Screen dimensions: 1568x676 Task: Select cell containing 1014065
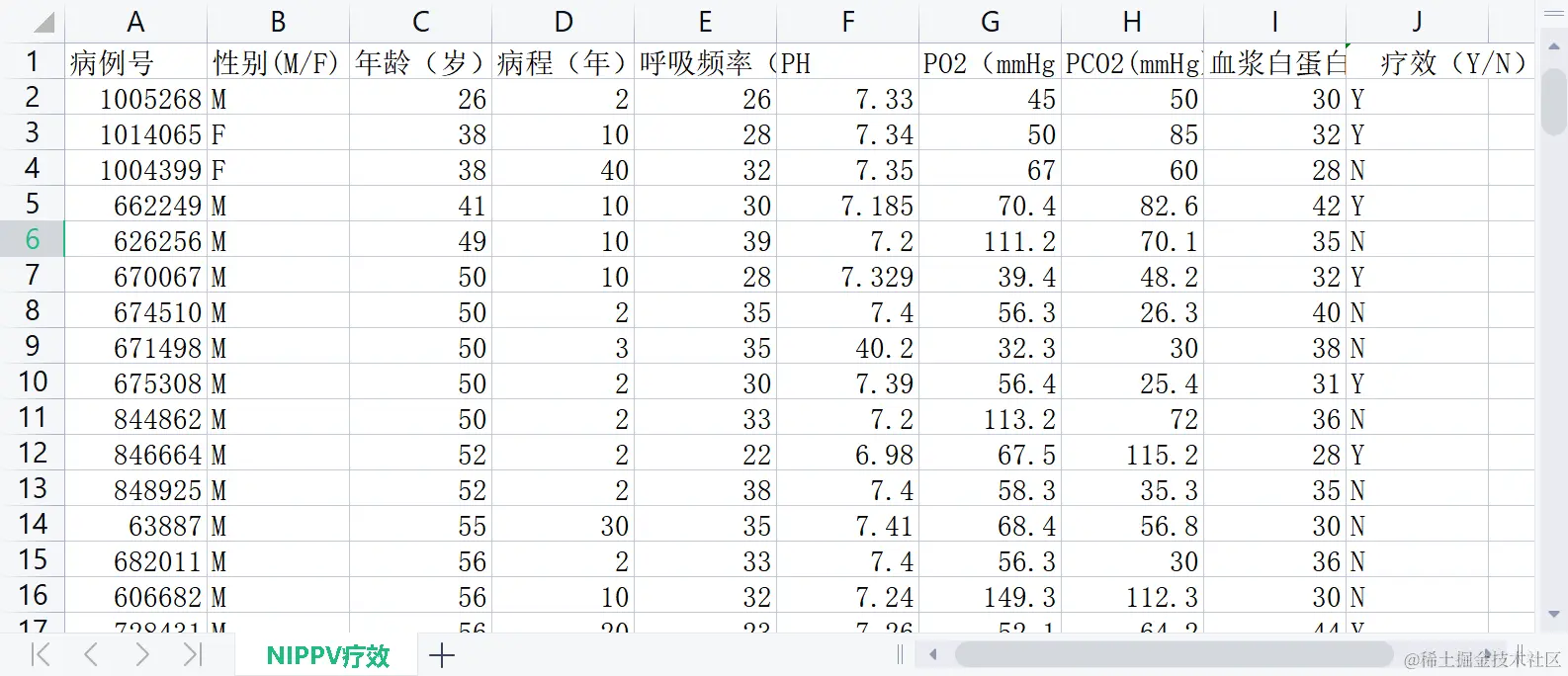136,133
